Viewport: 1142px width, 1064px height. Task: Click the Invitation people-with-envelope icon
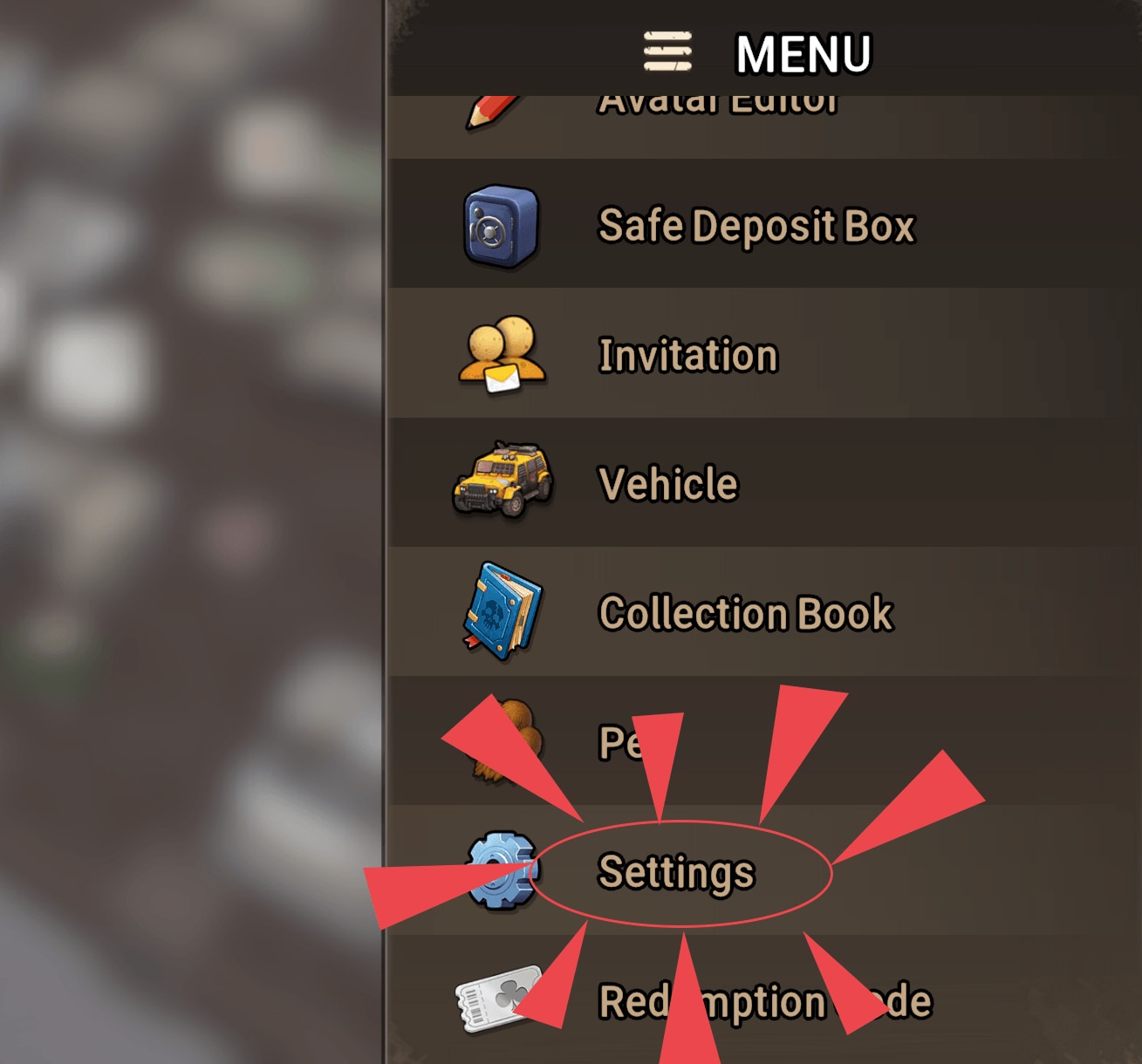502,354
